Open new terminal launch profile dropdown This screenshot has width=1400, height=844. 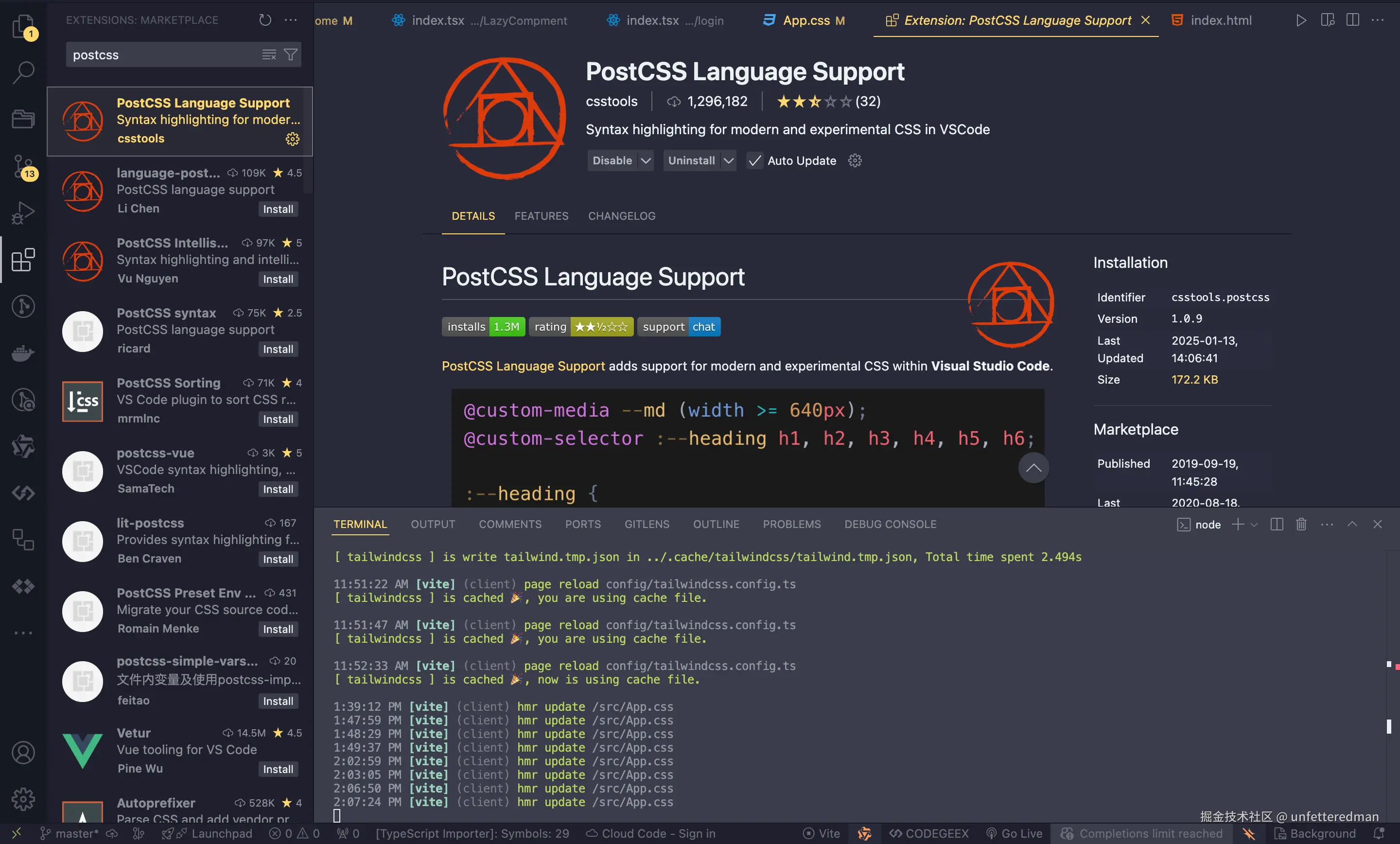point(1255,524)
